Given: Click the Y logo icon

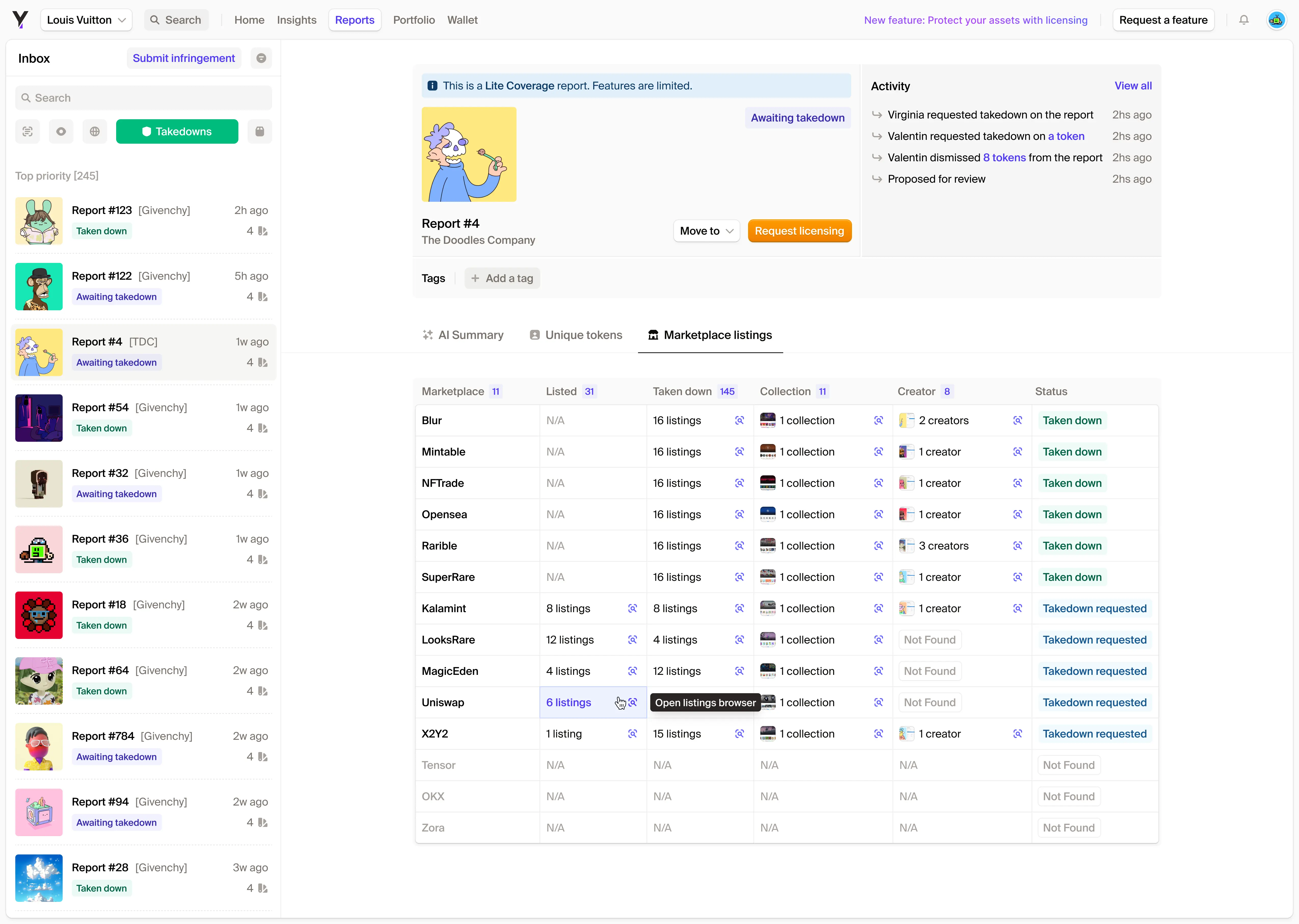Looking at the screenshot, I should [x=20, y=20].
